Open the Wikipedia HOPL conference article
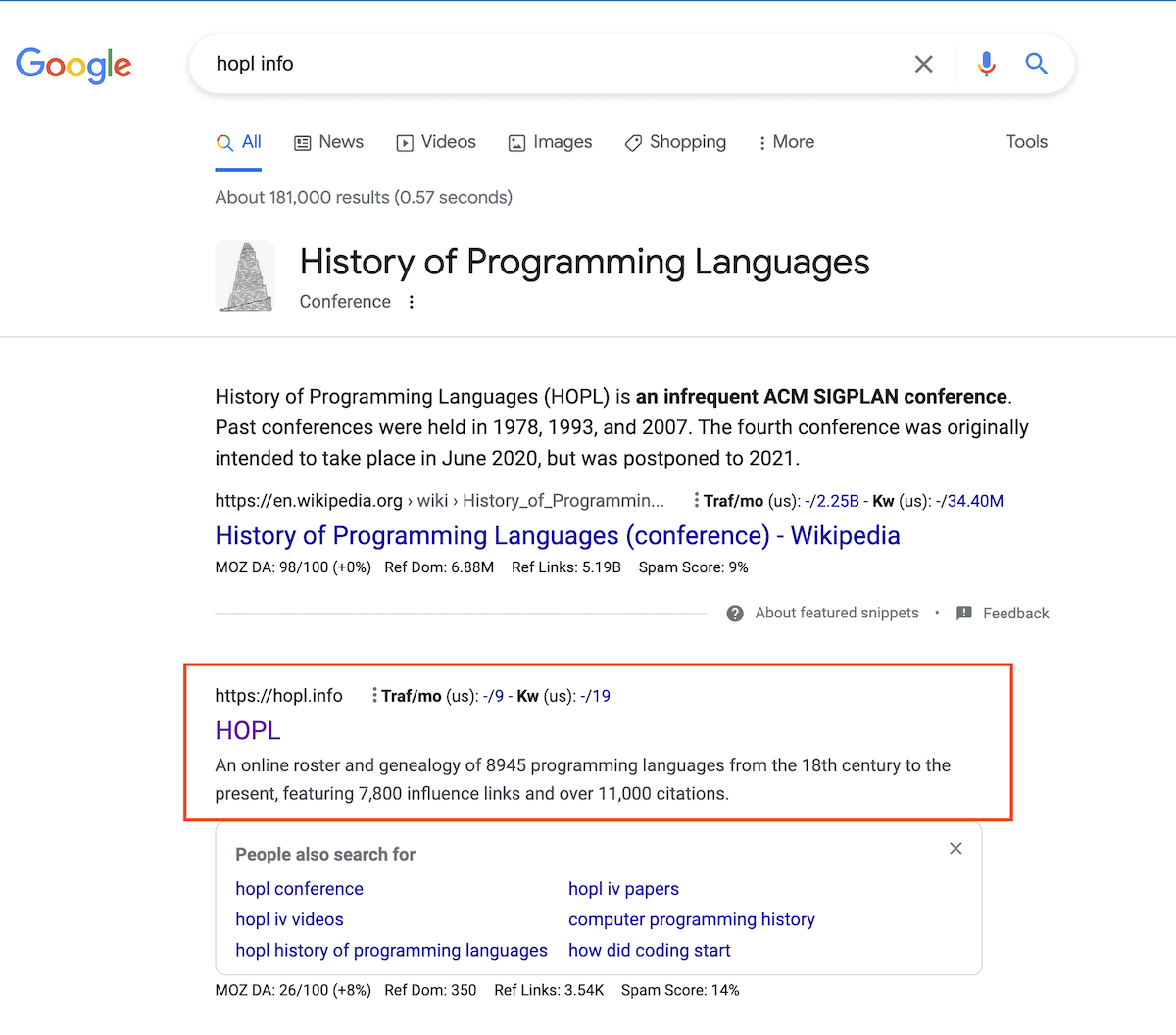Viewport: 1176px width, 1035px height. pyautogui.click(x=557, y=535)
